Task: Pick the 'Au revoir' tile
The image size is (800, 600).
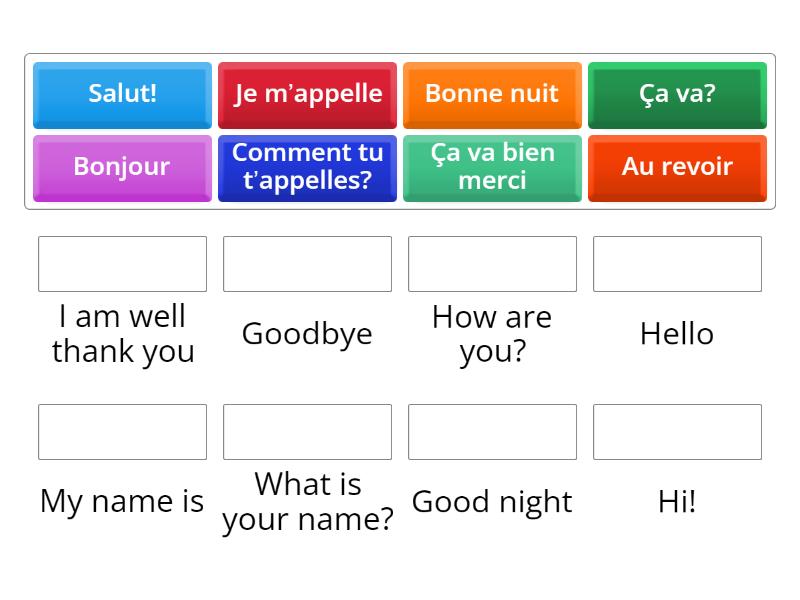Action: [x=677, y=167]
